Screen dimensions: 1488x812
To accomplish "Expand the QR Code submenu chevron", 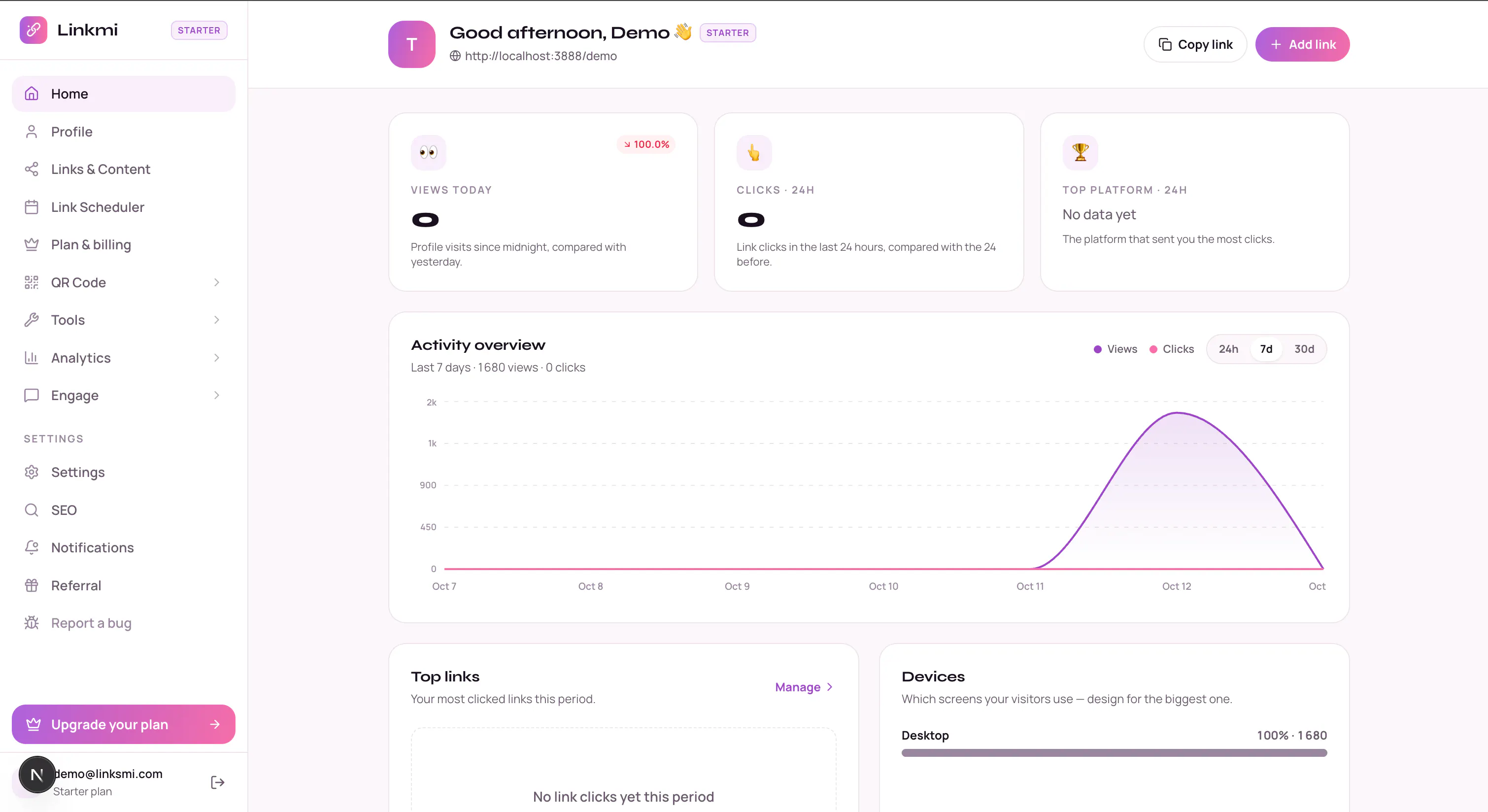I will pos(217,282).
